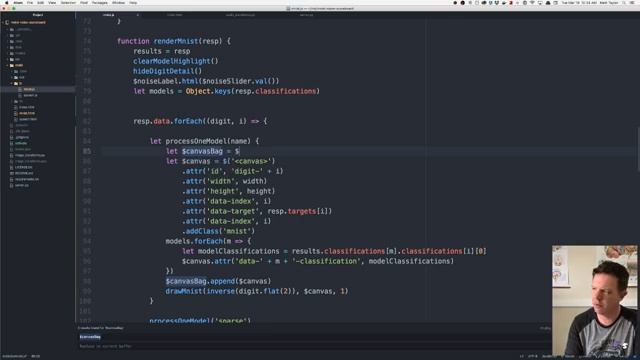The height and width of the screenshot is (360, 640).
Task: Open the Apple menu
Action: pos(6,2)
